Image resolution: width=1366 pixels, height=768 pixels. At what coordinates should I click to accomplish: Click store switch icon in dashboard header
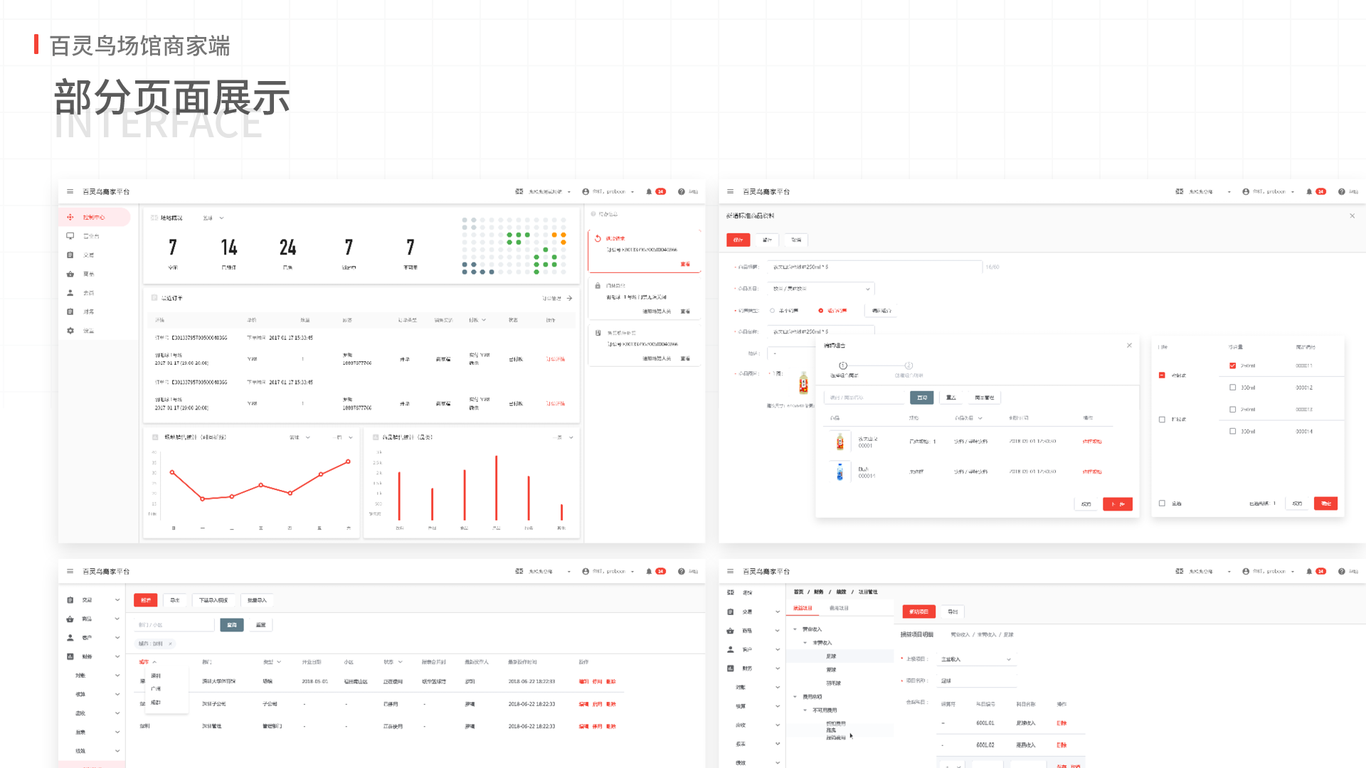[x=520, y=192]
